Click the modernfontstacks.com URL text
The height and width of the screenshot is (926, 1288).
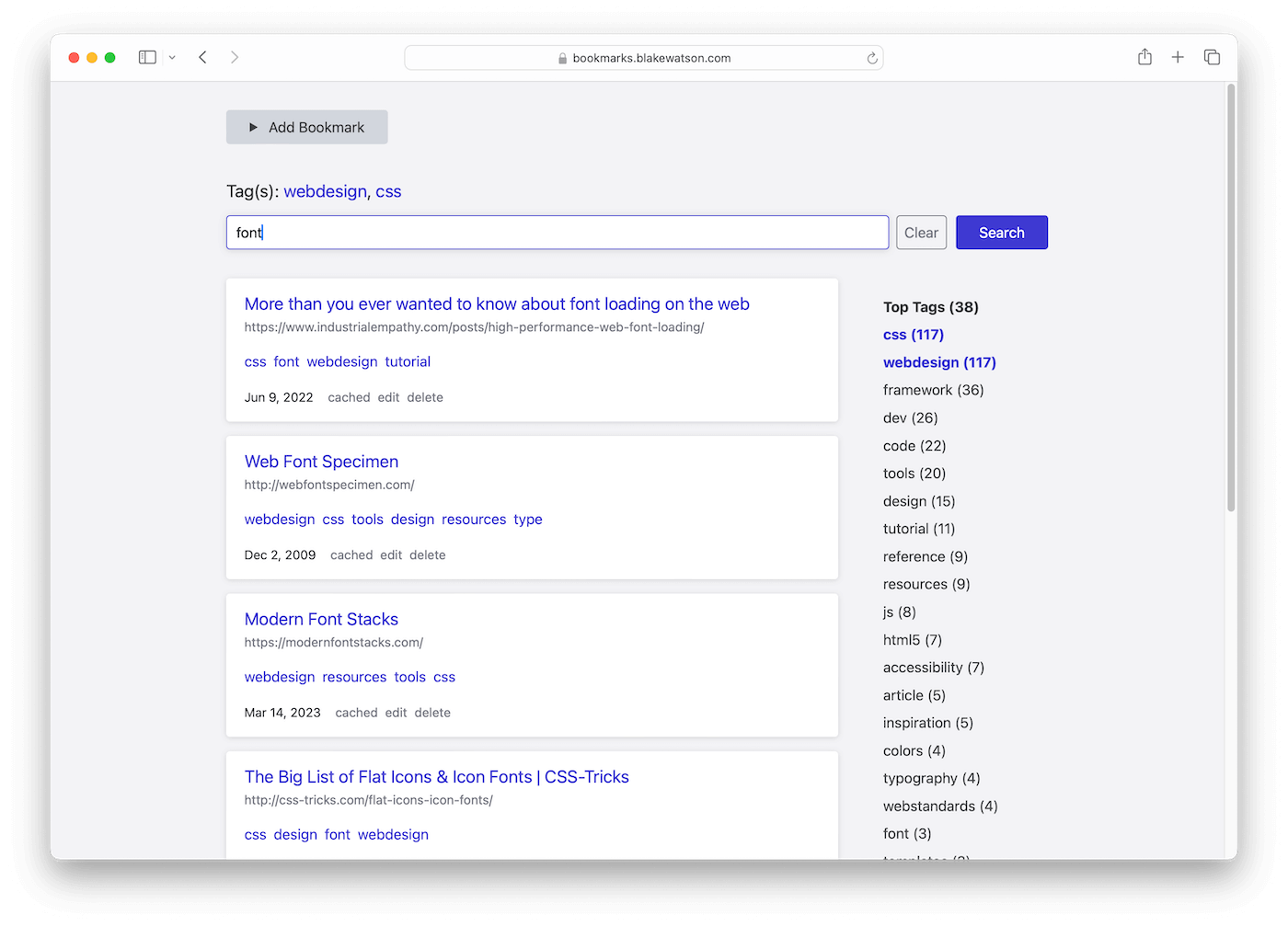point(334,643)
